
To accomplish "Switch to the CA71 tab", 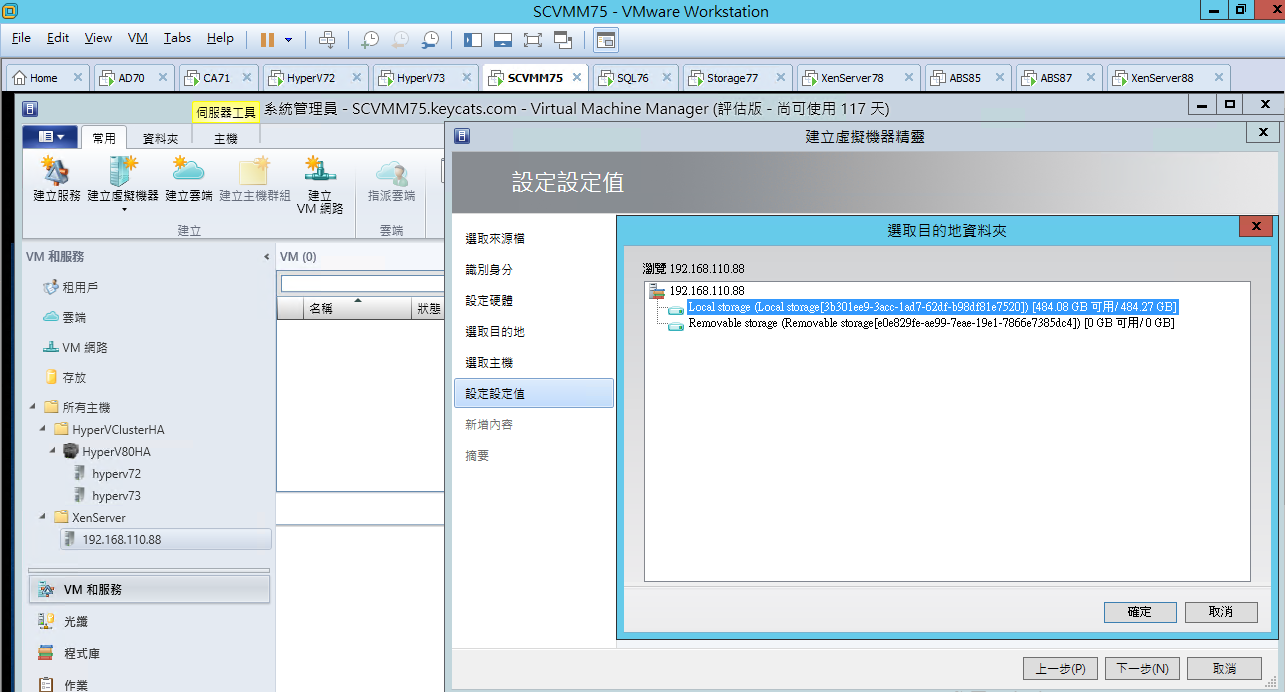I will pos(216,77).
